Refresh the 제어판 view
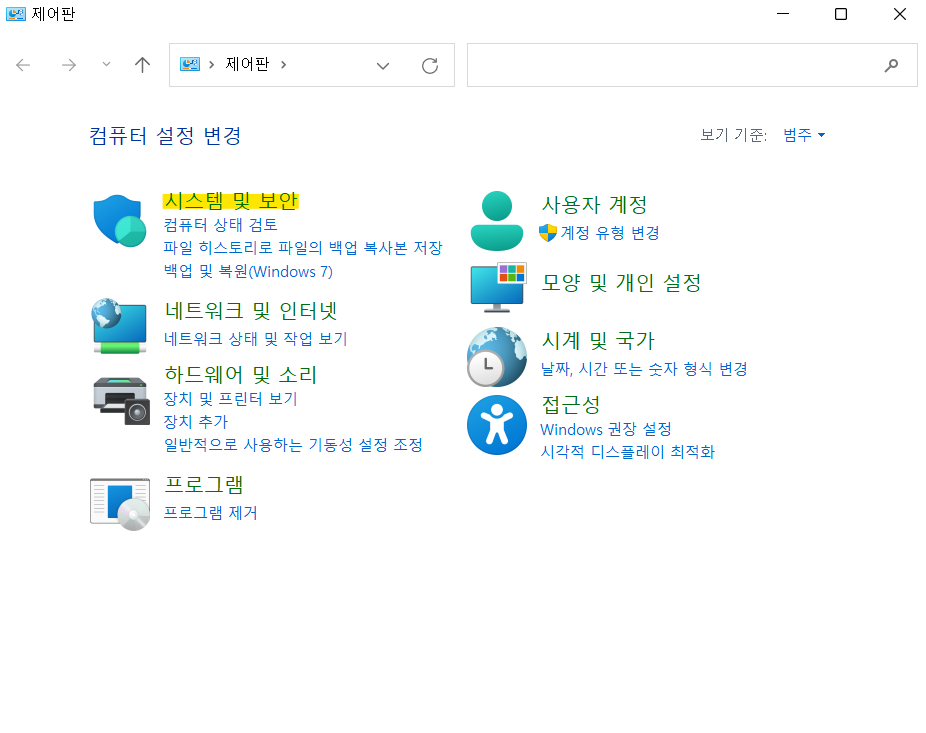The height and width of the screenshot is (733, 926). tap(430, 66)
